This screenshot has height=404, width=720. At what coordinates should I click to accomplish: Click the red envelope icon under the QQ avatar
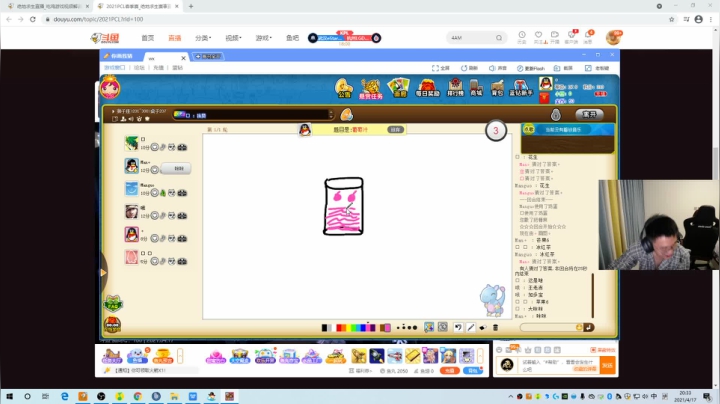coord(544,98)
